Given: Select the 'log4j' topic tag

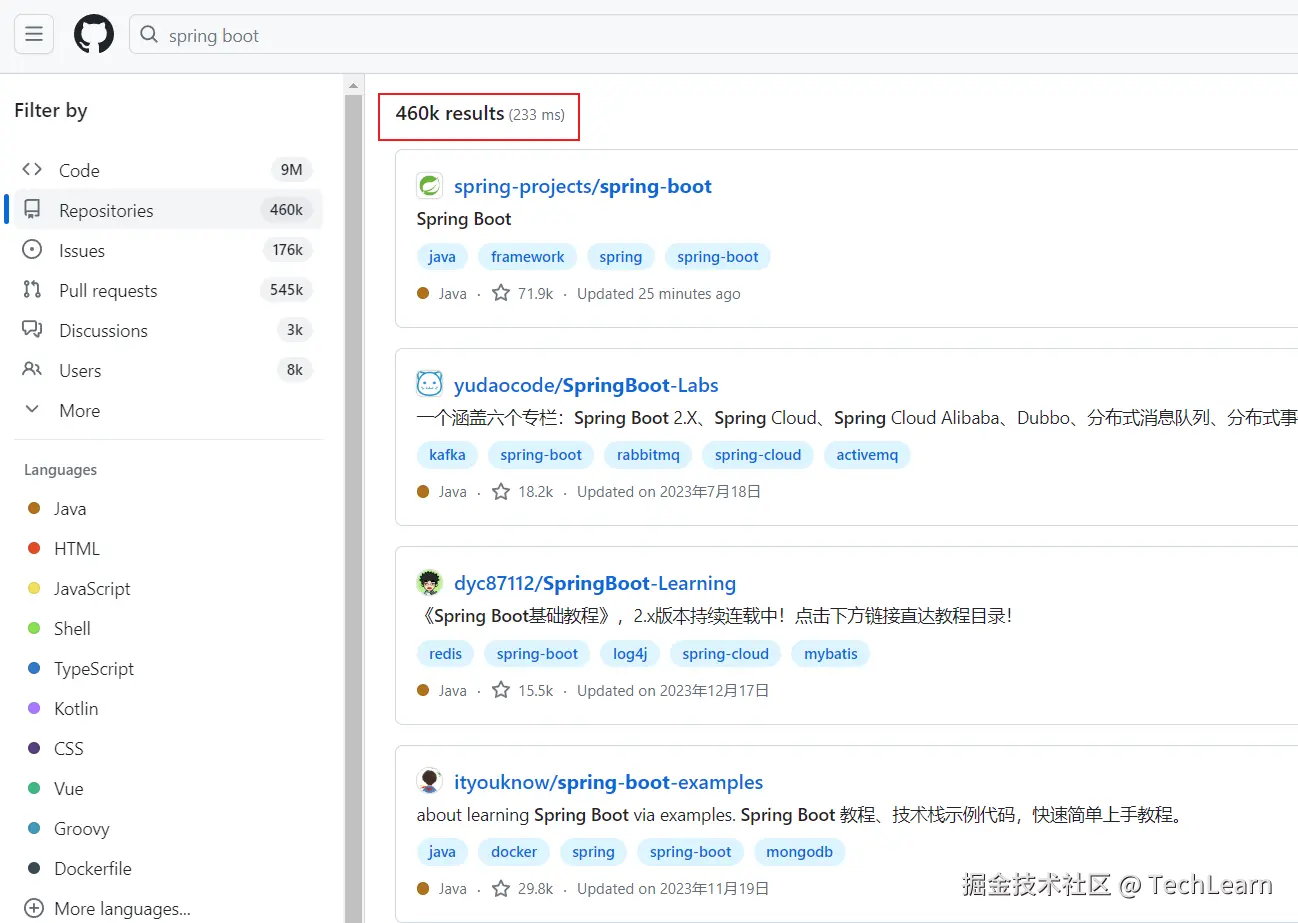Looking at the screenshot, I should click(x=630, y=654).
